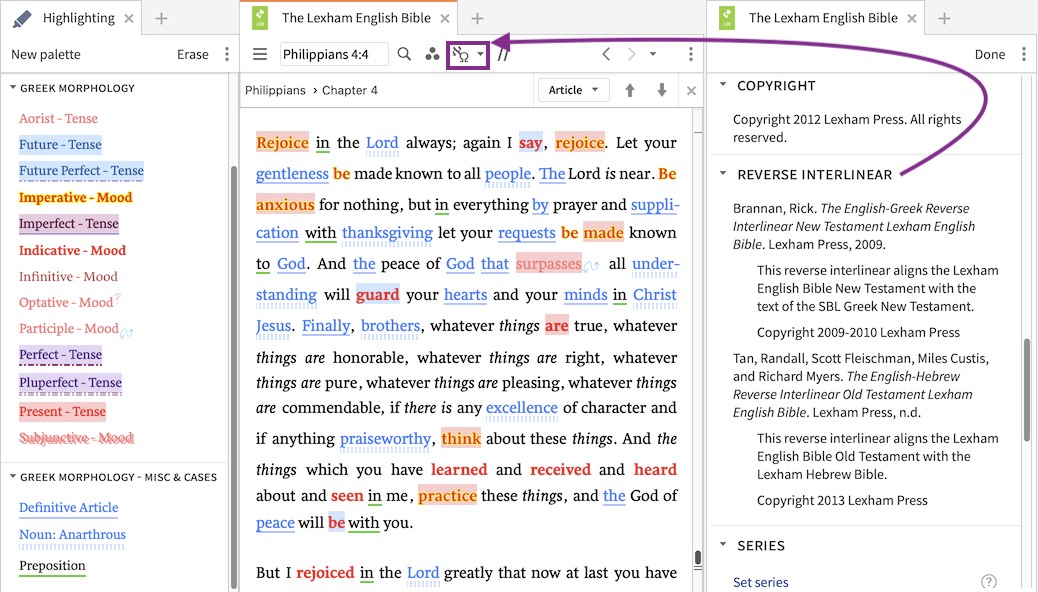This screenshot has width=1038, height=592.
Task: Click the Set series link
Action: [x=761, y=582]
